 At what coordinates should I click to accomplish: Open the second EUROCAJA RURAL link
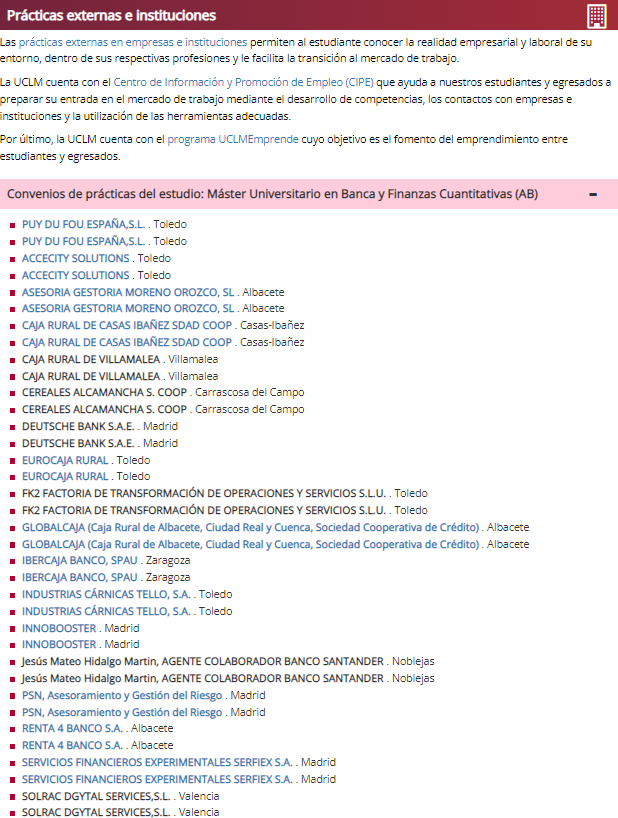click(65, 476)
